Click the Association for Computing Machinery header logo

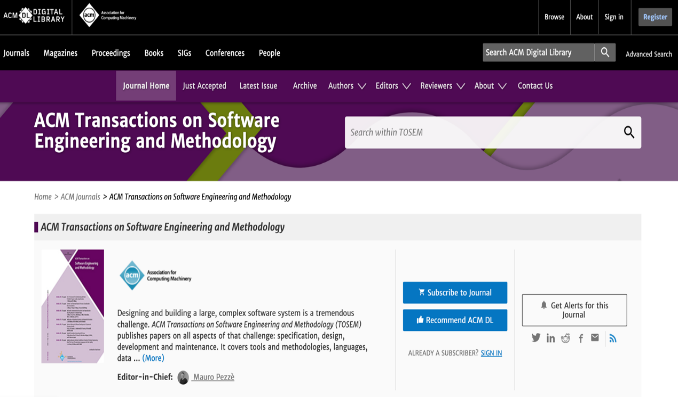108,16
